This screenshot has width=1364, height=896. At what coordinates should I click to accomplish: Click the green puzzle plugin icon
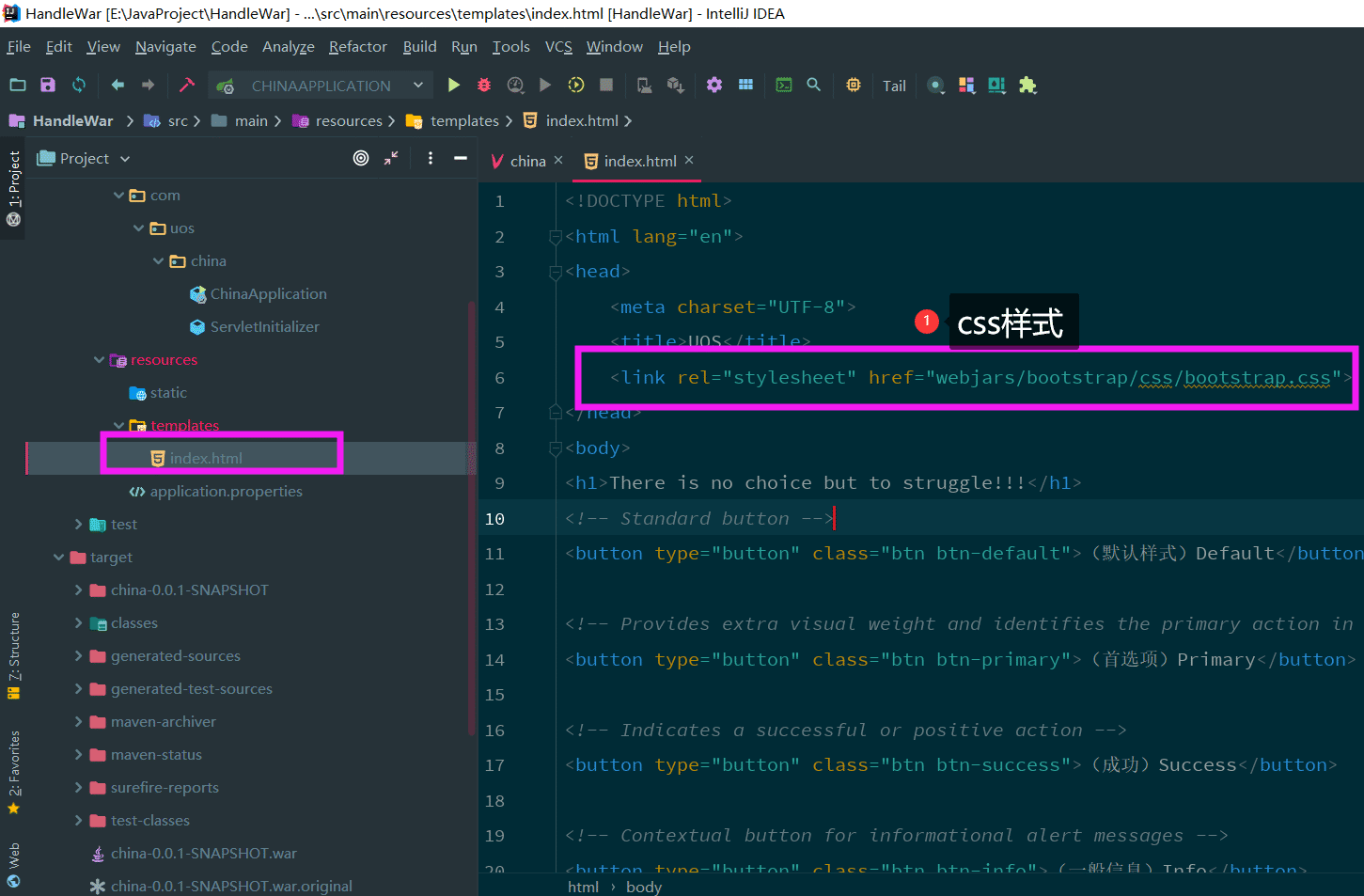pyautogui.click(x=1027, y=85)
